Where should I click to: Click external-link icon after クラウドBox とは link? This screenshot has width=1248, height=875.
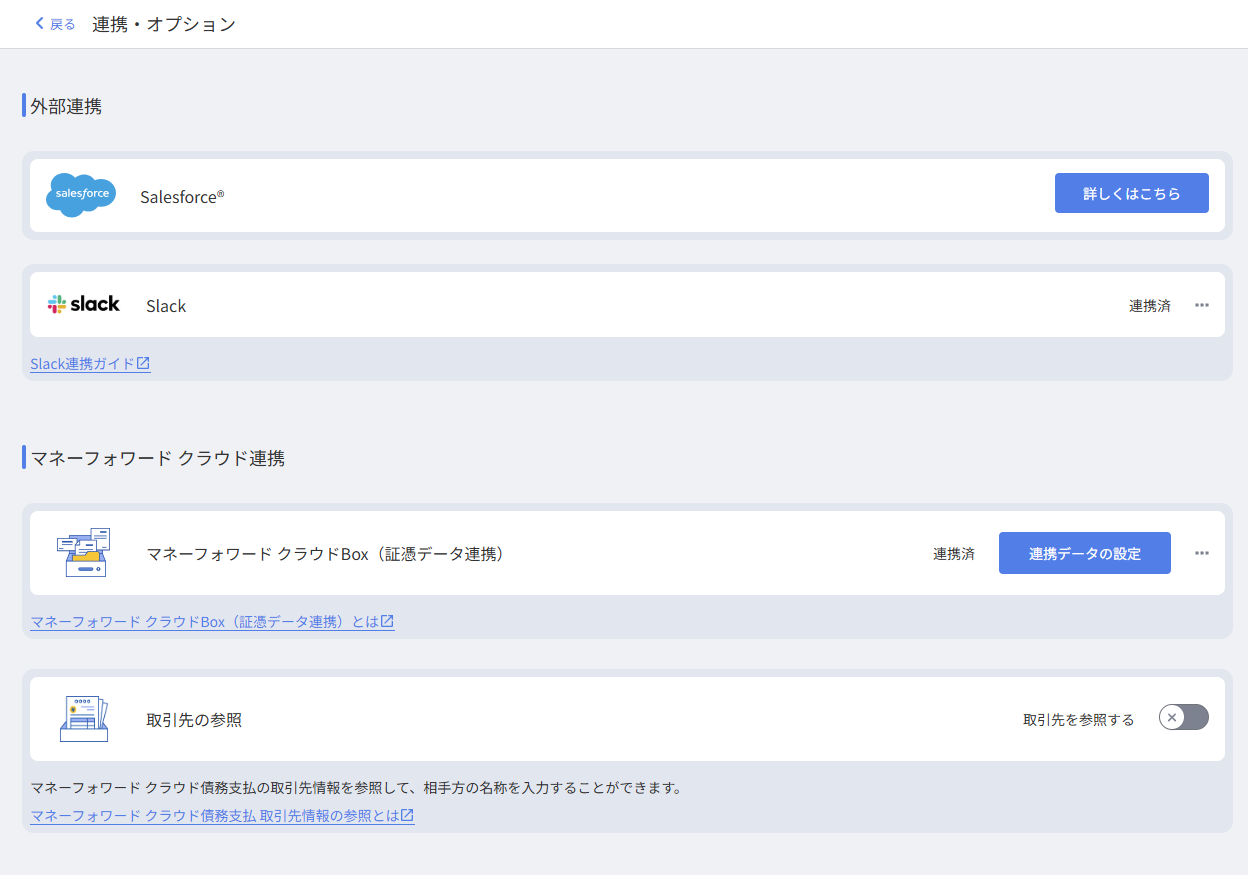[387, 622]
